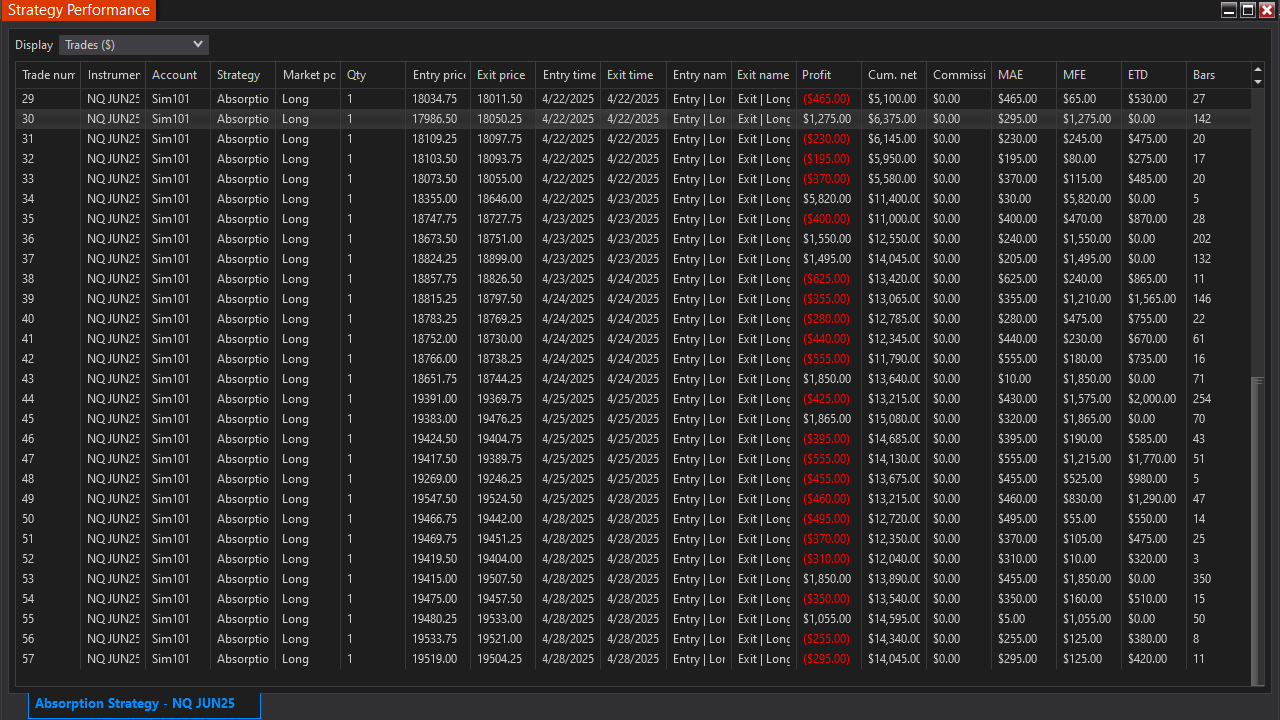Select entry price 19469.75 cell
The image size is (1280, 720).
click(x=438, y=539)
